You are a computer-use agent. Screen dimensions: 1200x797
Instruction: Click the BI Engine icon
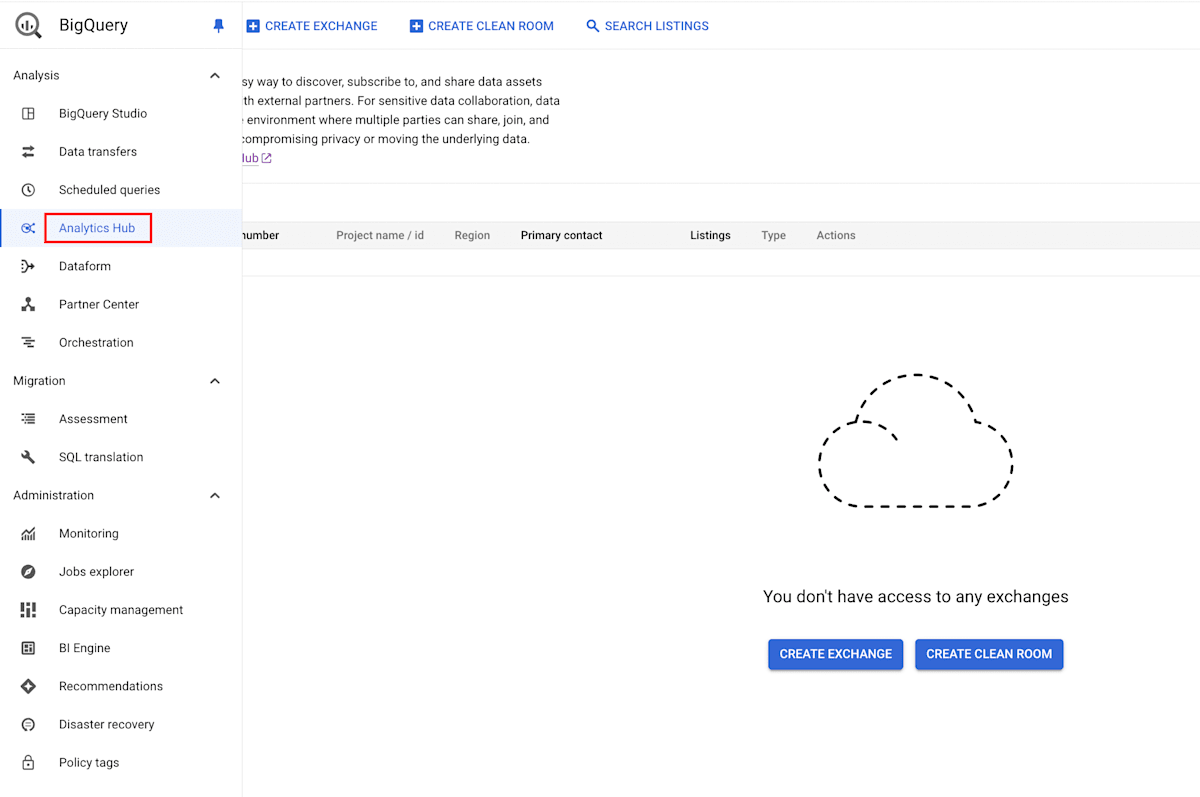click(x=28, y=648)
